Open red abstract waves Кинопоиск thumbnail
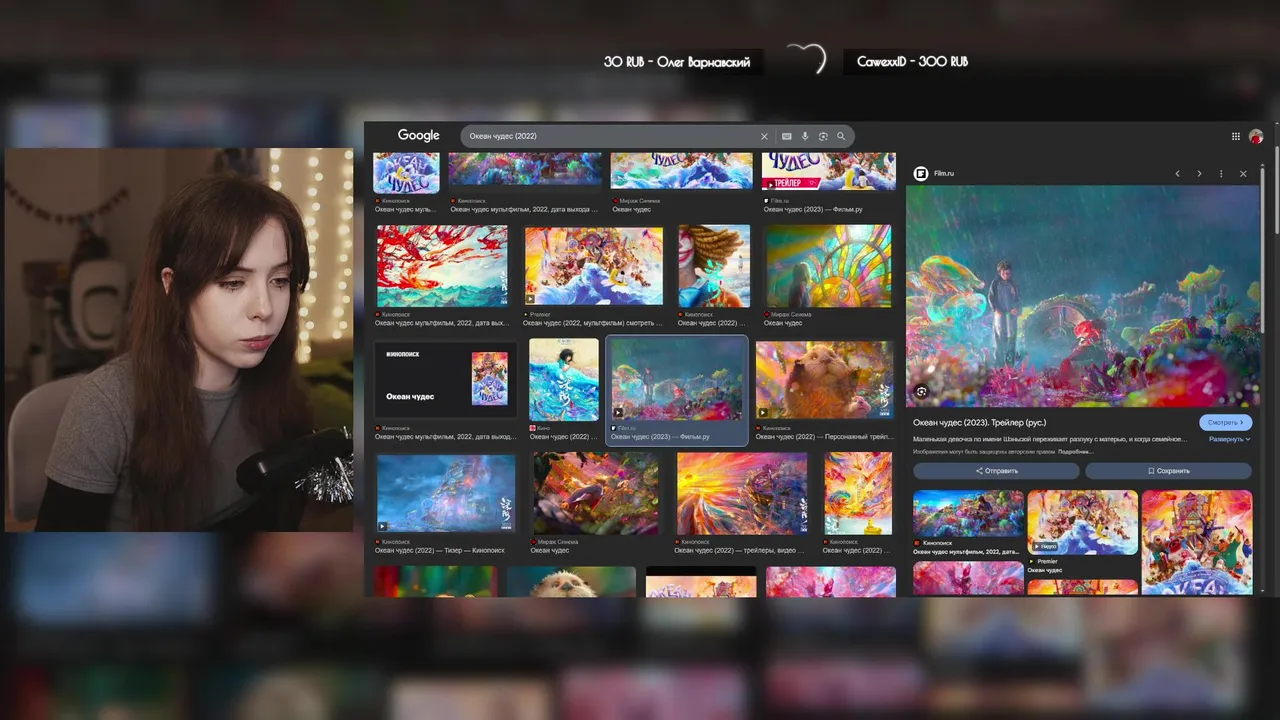Viewport: 1280px width, 720px height. click(442, 265)
